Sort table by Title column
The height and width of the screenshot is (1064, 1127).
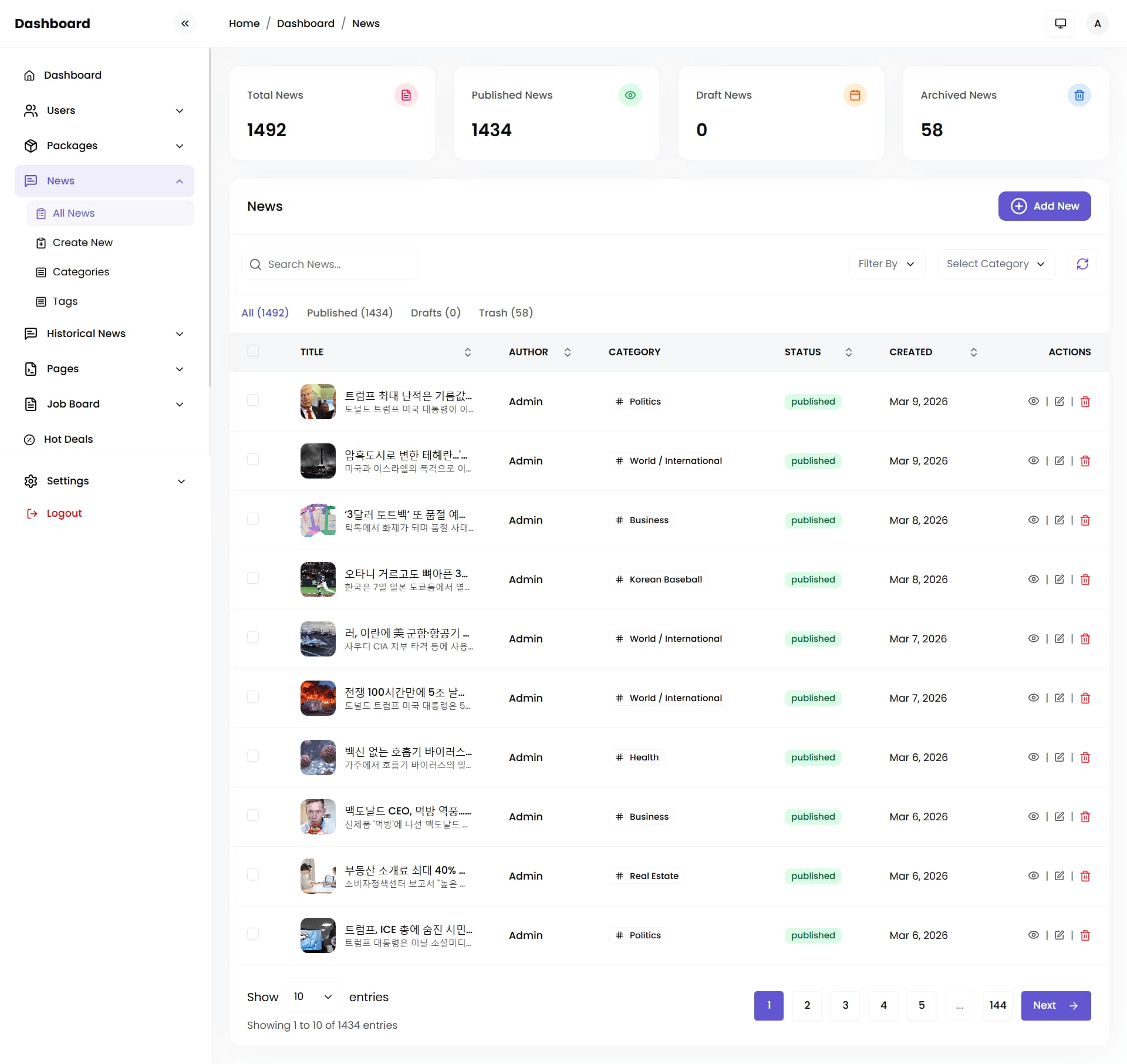click(467, 352)
